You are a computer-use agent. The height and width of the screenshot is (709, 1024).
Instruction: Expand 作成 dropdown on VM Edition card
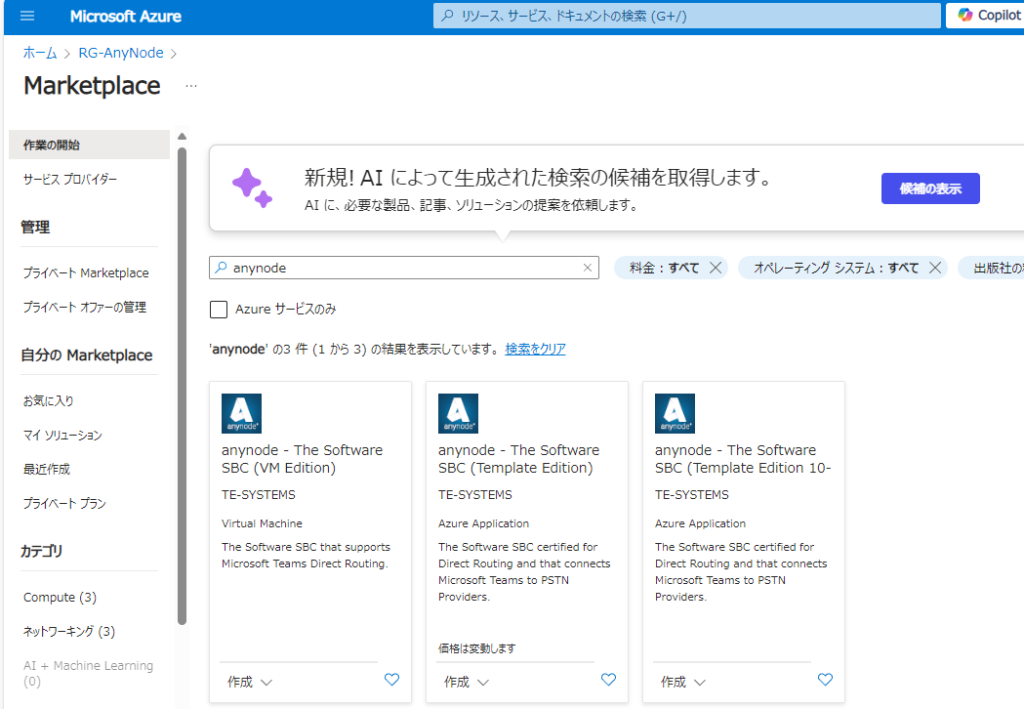point(249,682)
